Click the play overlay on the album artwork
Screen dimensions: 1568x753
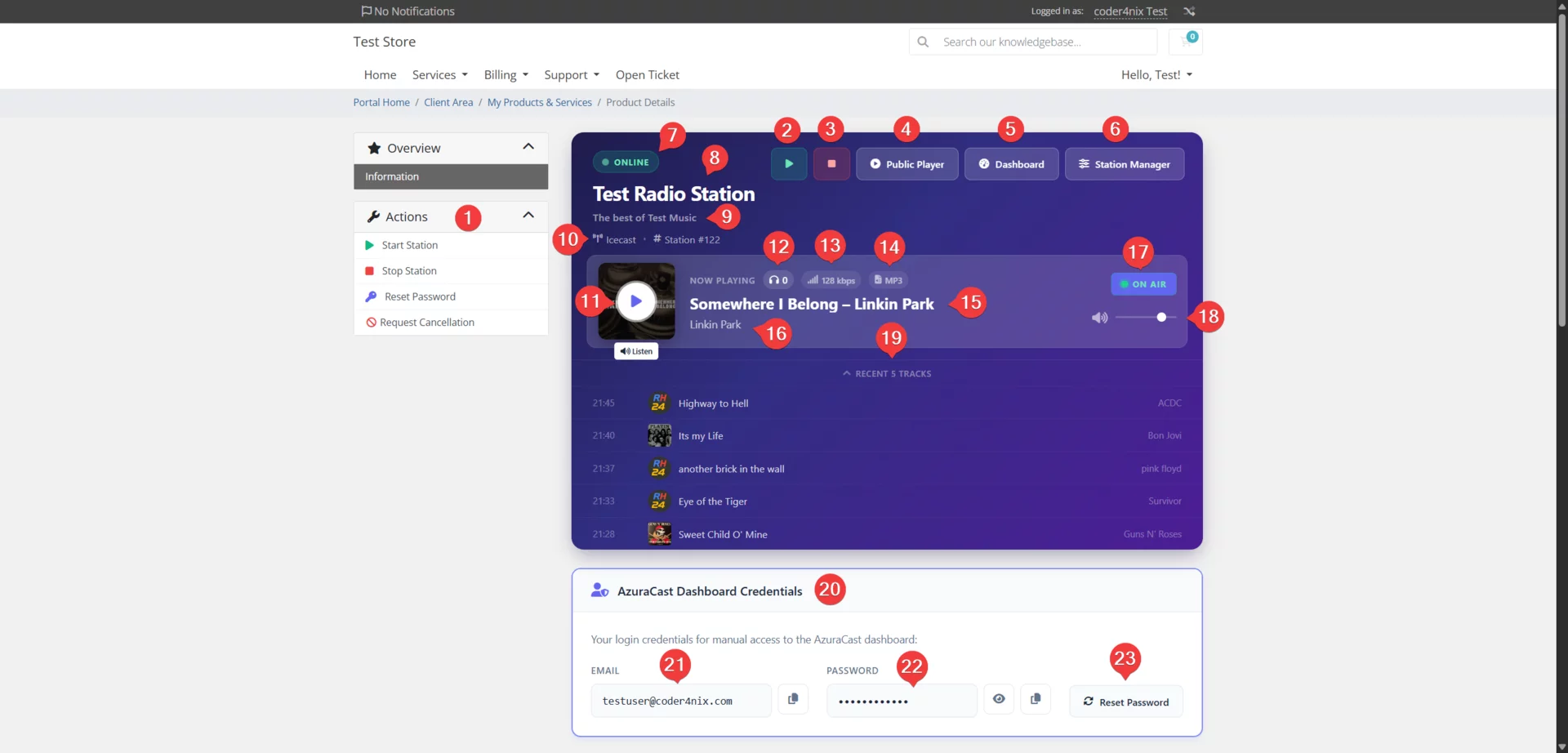point(636,301)
